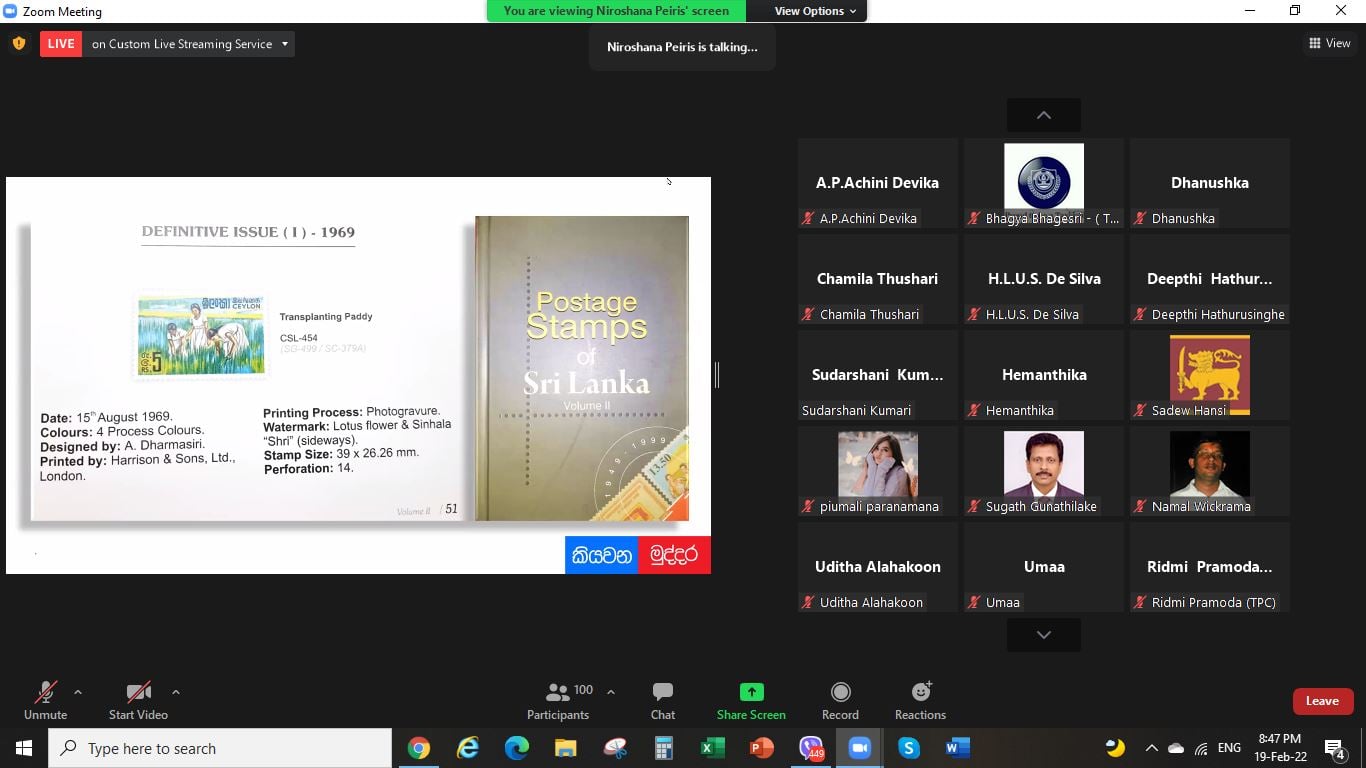Viewport: 1366px width, 768px height.
Task: Start your video camera
Action: [x=138, y=700]
